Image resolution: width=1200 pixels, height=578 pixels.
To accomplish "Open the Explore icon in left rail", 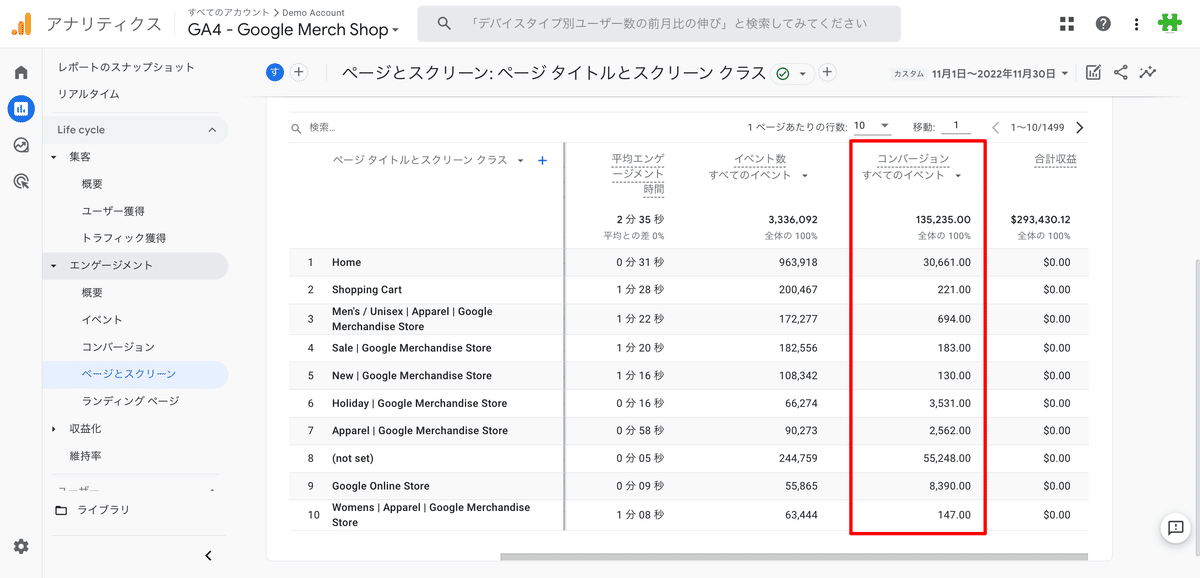I will click(x=21, y=145).
